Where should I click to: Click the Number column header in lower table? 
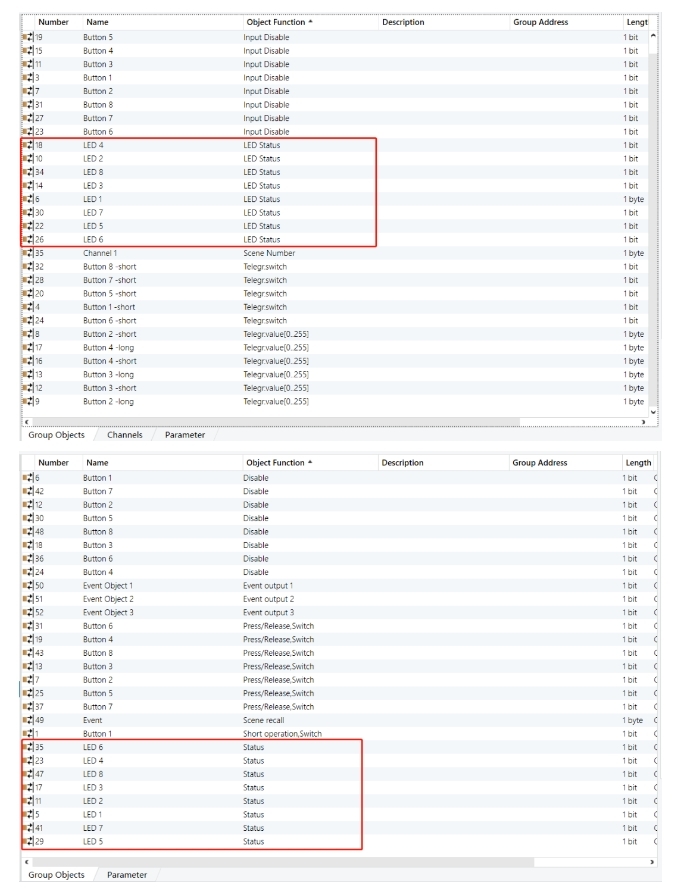click(53, 463)
